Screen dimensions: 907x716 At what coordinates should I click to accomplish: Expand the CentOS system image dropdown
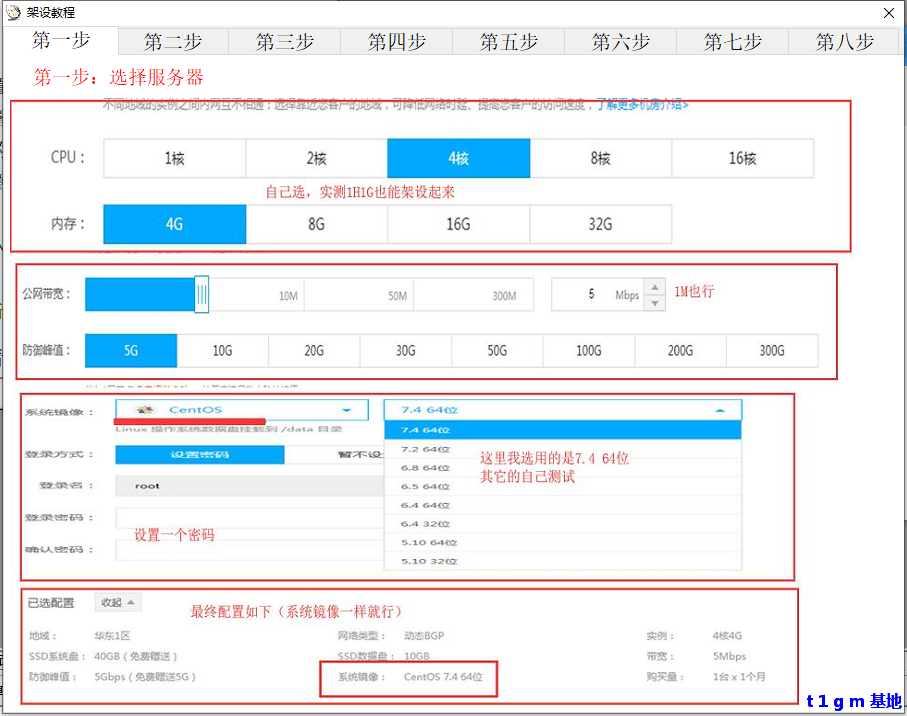click(x=346, y=410)
